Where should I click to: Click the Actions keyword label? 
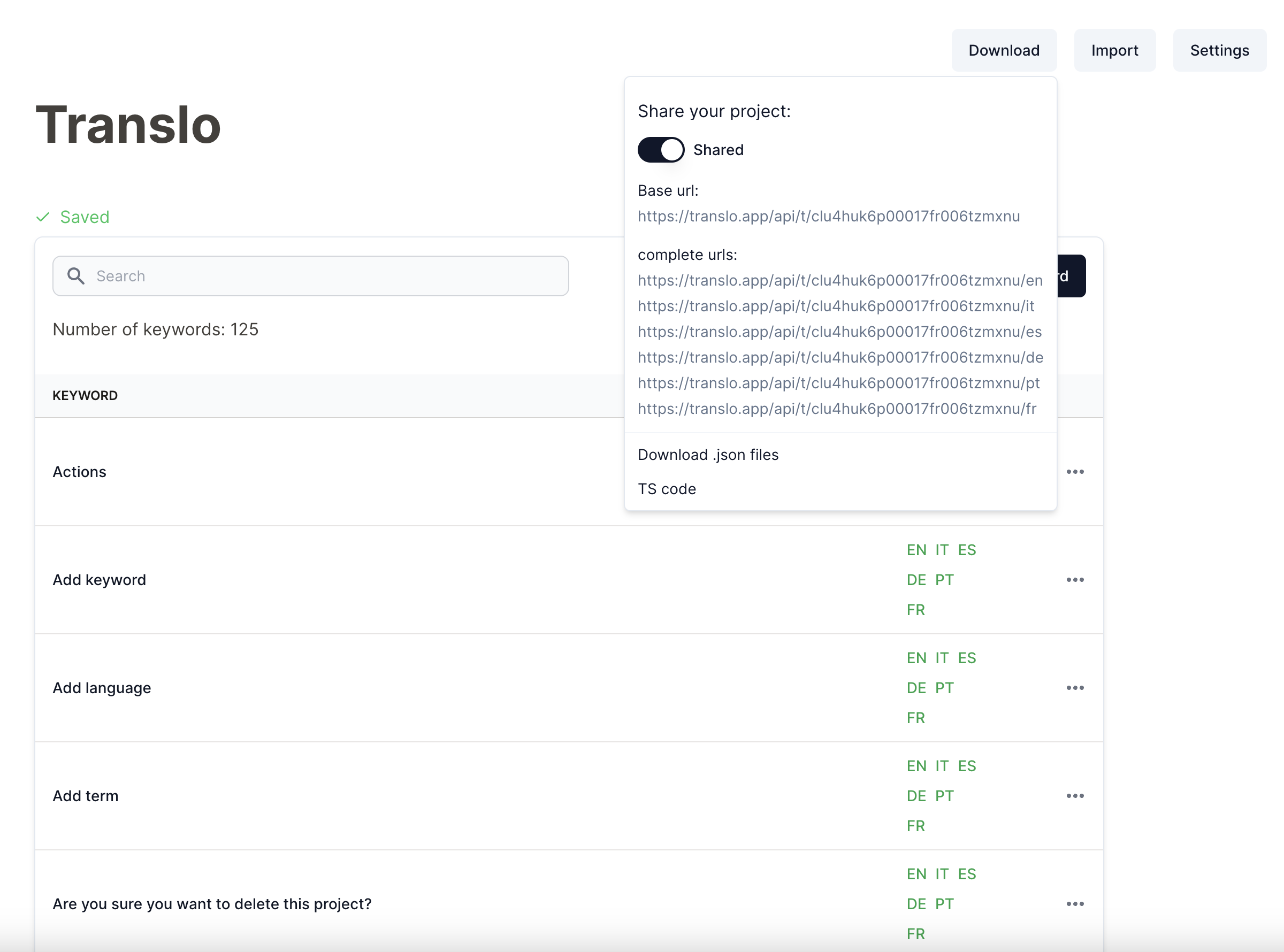click(x=80, y=472)
